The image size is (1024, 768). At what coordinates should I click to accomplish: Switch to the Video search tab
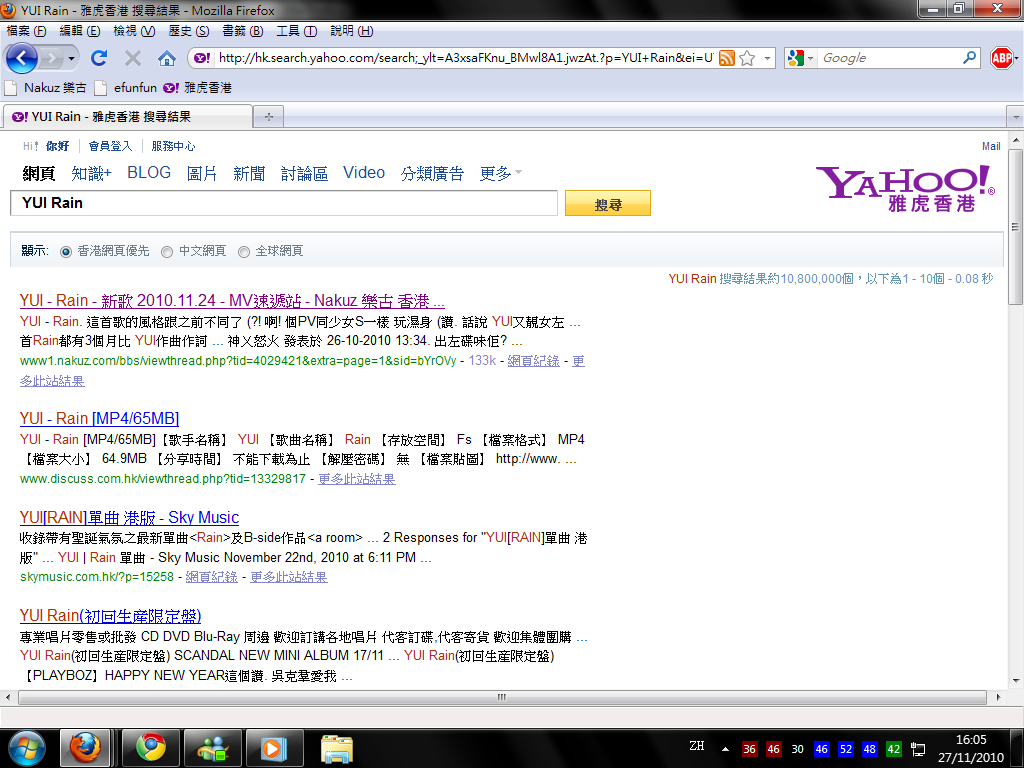pos(364,172)
